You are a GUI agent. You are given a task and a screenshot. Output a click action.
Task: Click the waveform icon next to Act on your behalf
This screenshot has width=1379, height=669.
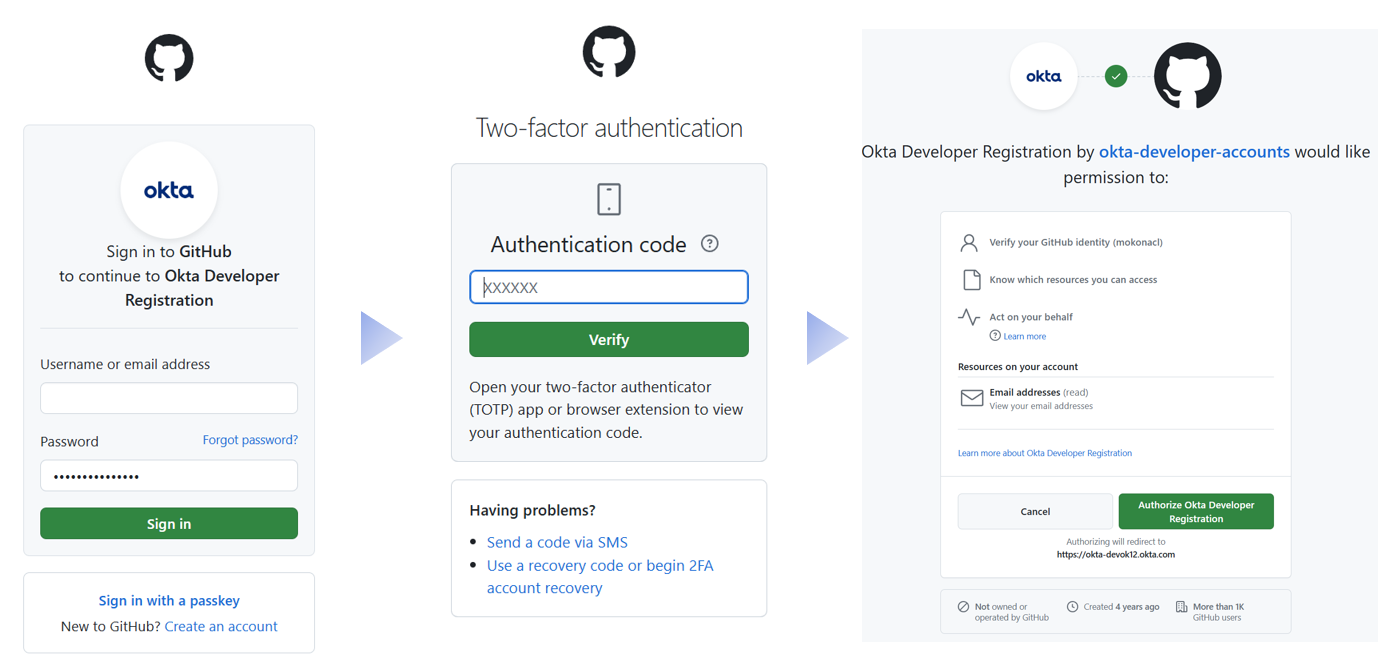pyautogui.click(x=968, y=316)
